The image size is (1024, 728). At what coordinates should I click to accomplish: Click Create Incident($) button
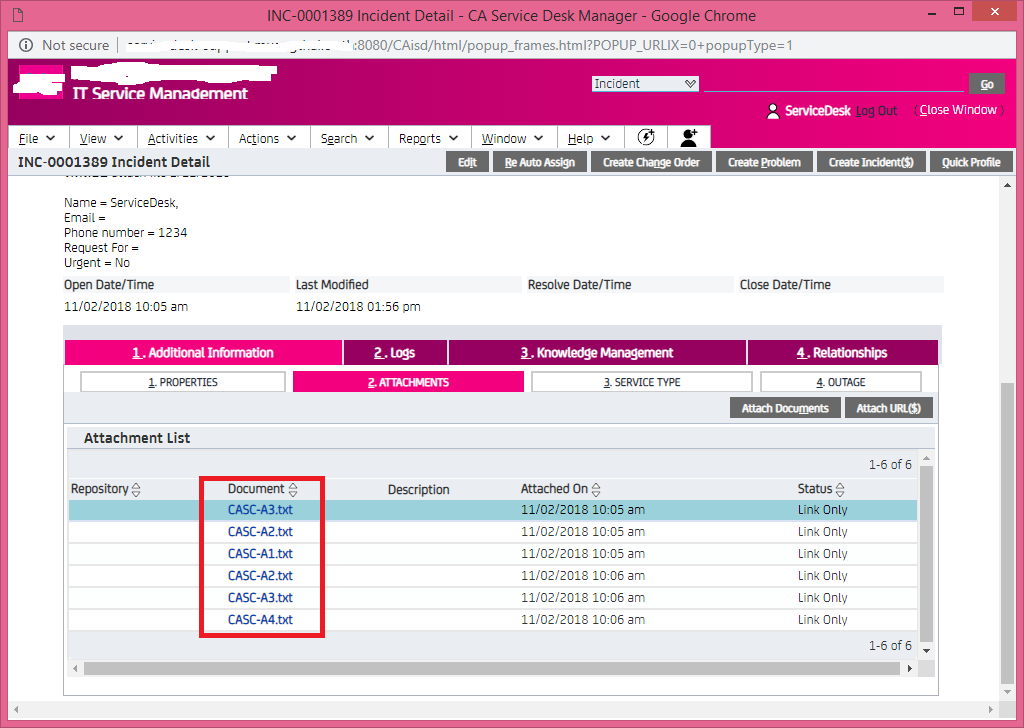871,162
